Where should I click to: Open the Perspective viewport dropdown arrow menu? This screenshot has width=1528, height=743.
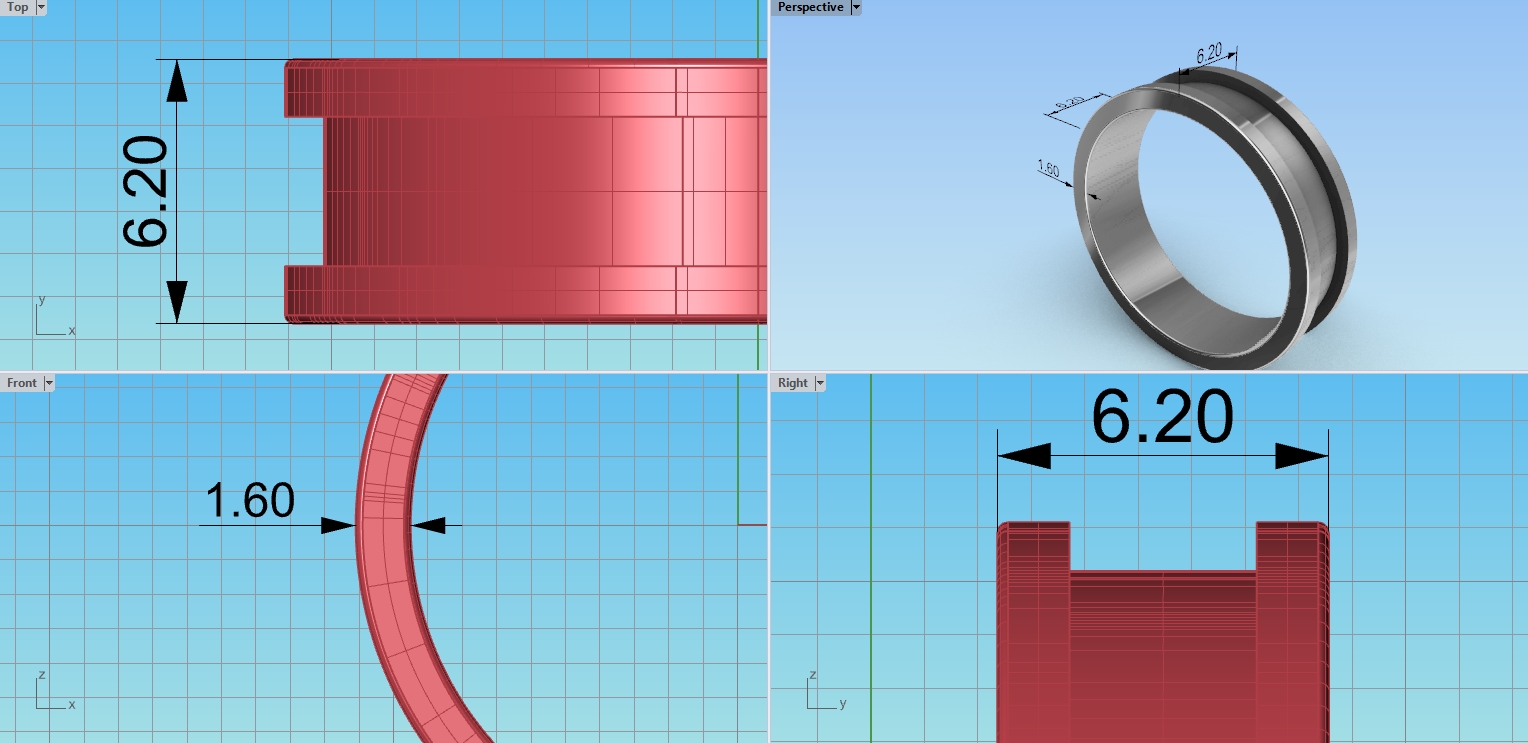pyautogui.click(x=855, y=7)
